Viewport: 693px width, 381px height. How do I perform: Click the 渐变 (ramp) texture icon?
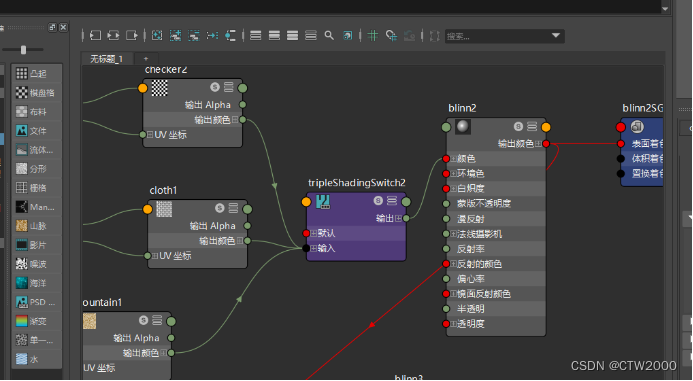(22, 320)
